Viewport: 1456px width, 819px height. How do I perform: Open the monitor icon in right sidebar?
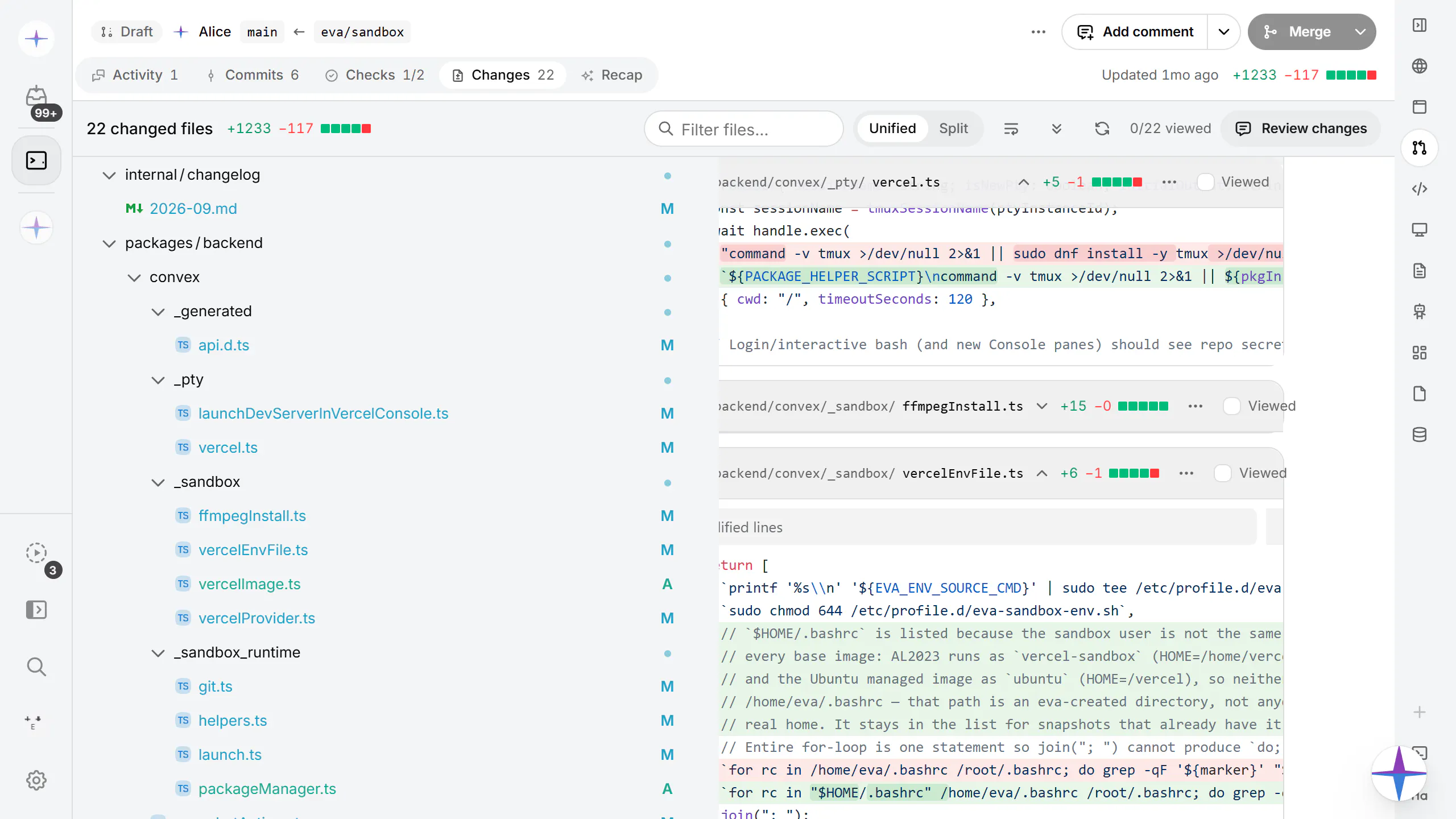tap(1420, 230)
